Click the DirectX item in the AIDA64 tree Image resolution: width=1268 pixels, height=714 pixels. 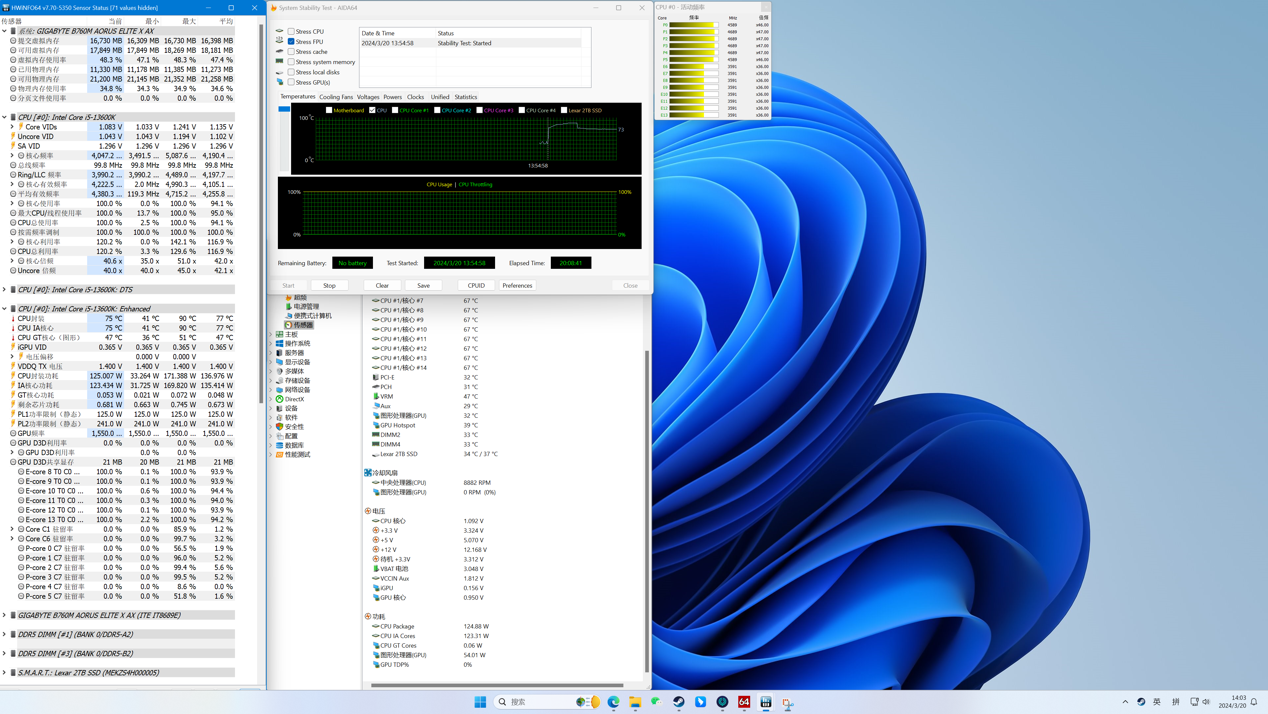(x=294, y=399)
